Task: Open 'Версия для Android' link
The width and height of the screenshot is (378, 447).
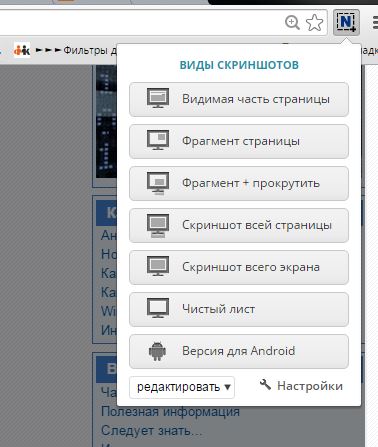Action: [x=239, y=351]
